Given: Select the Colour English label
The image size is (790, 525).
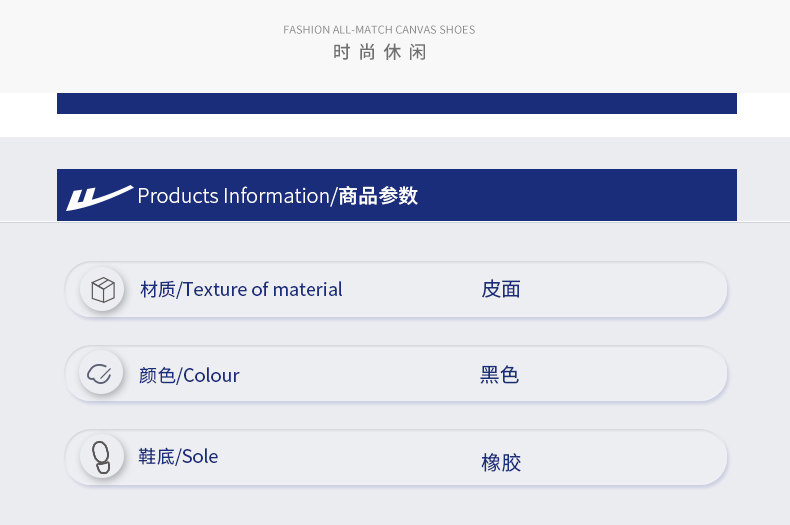Looking at the screenshot, I should click(211, 376).
